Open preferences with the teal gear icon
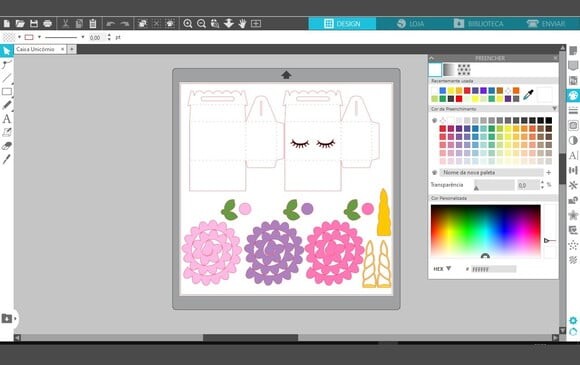Image resolution: width=580 pixels, height=365 pixels. click(573, 320)
